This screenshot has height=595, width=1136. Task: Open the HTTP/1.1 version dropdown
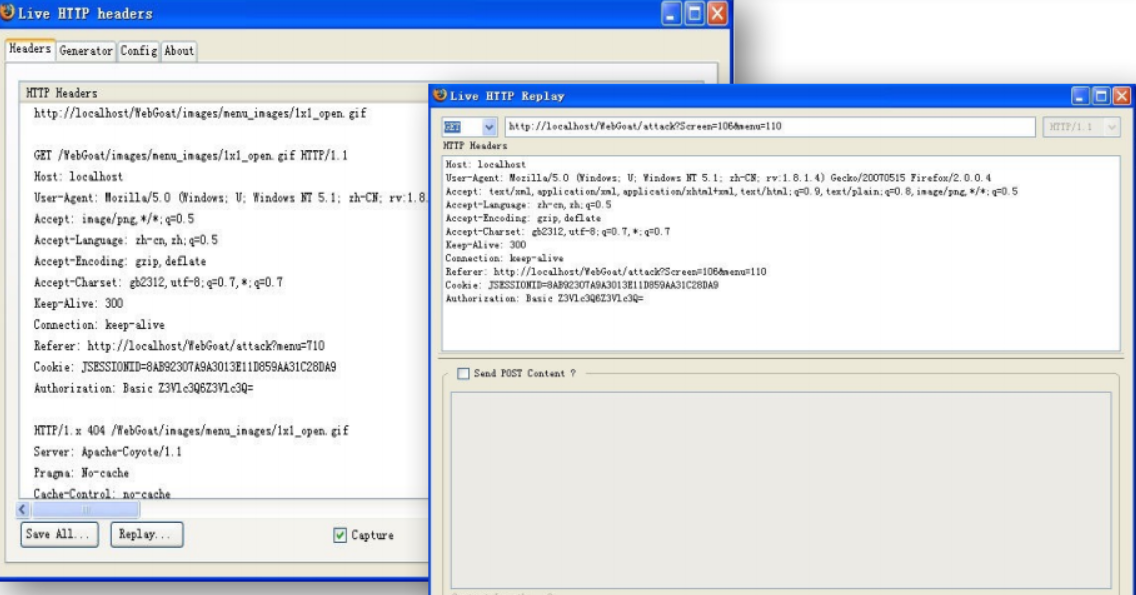click(x=1081, y=127)
